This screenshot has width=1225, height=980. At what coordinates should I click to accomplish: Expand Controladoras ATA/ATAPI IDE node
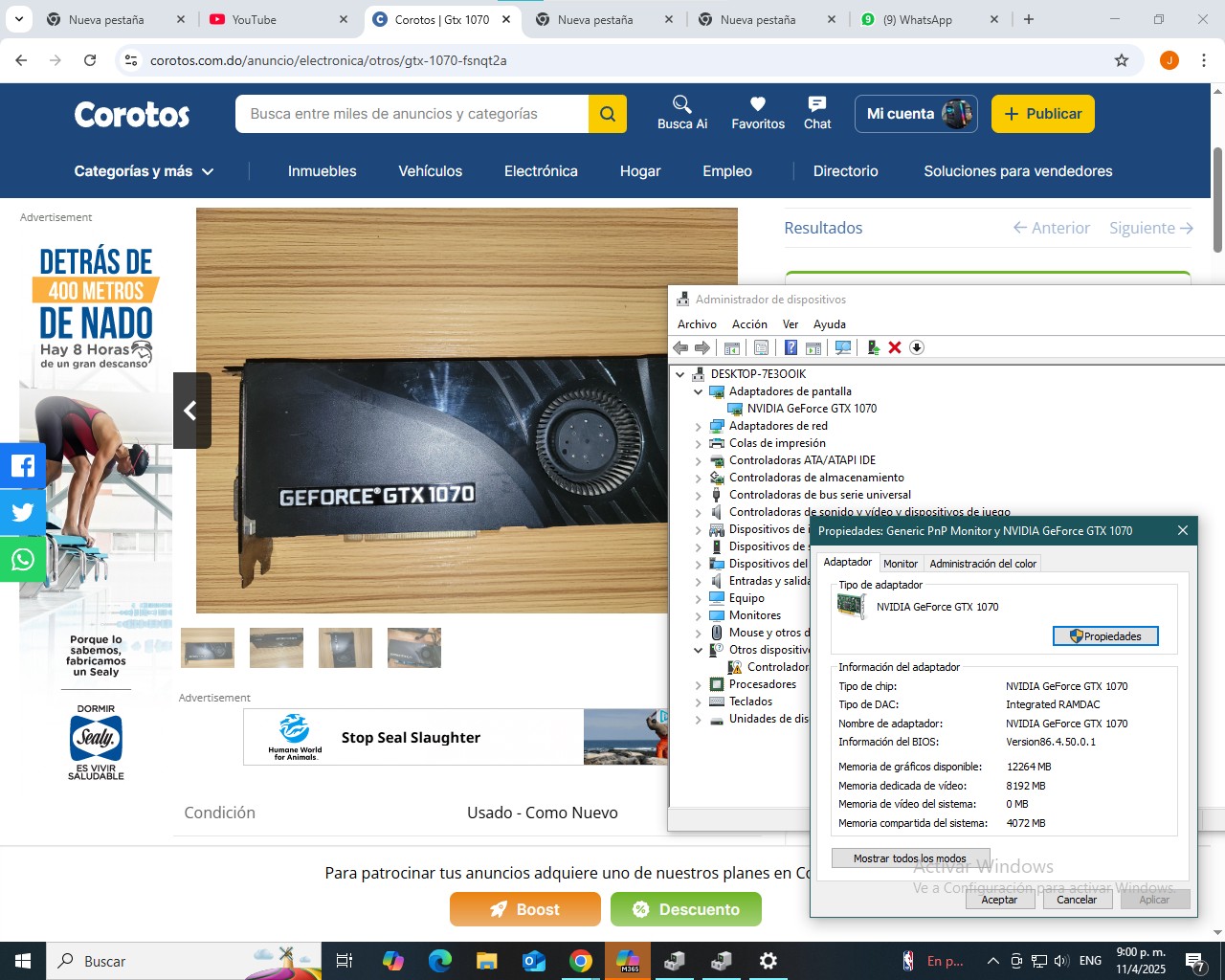(x=698, y=461)
